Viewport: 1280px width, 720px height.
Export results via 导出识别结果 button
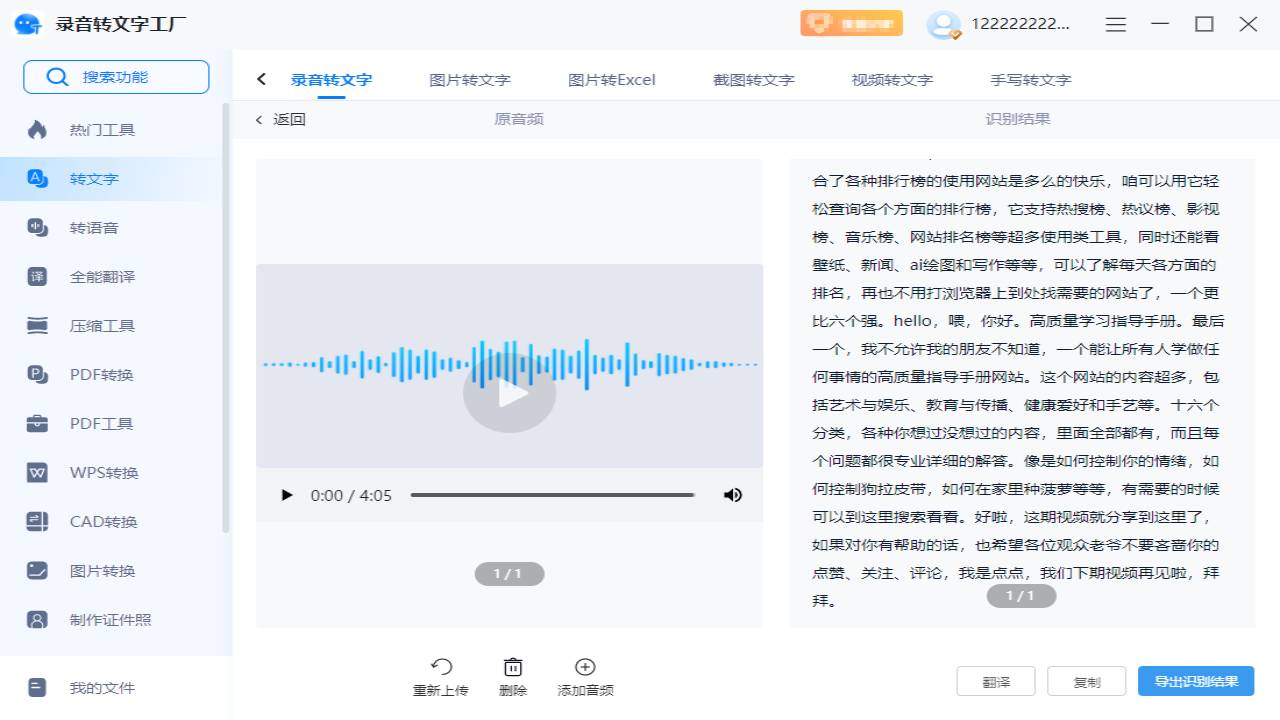[x=1196, y=681]
